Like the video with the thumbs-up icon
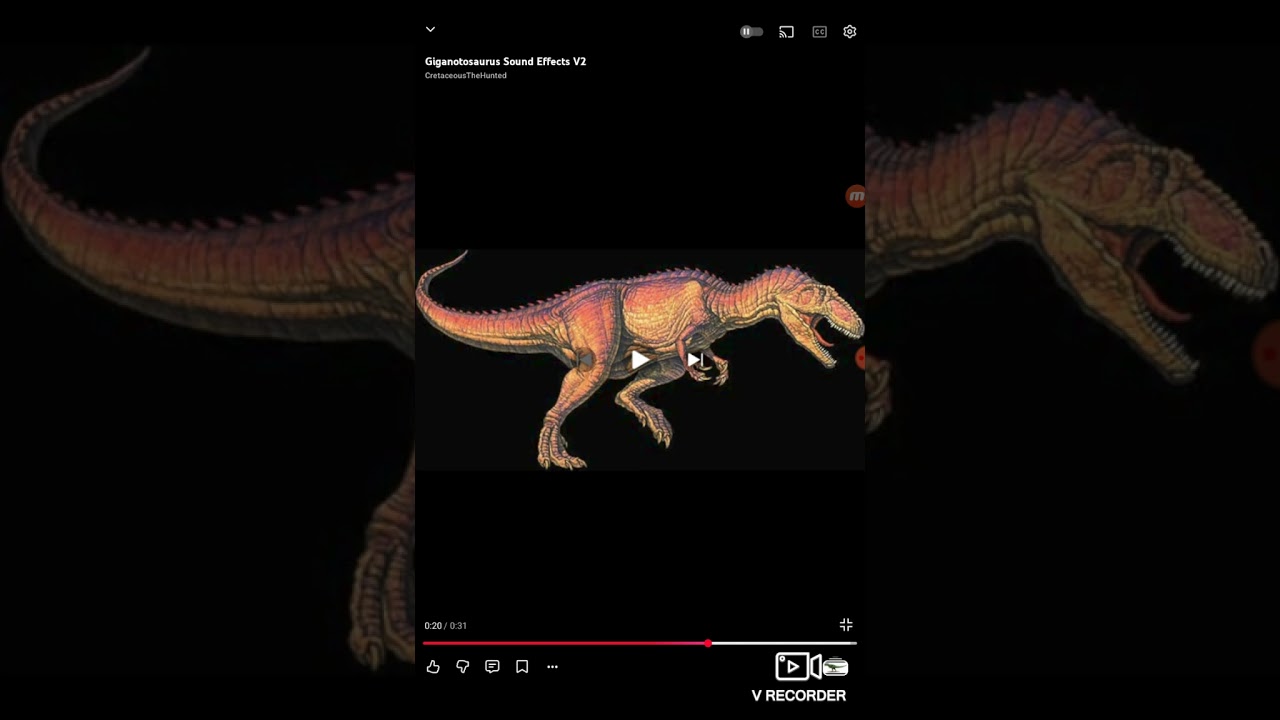 [x=433, y=667]
